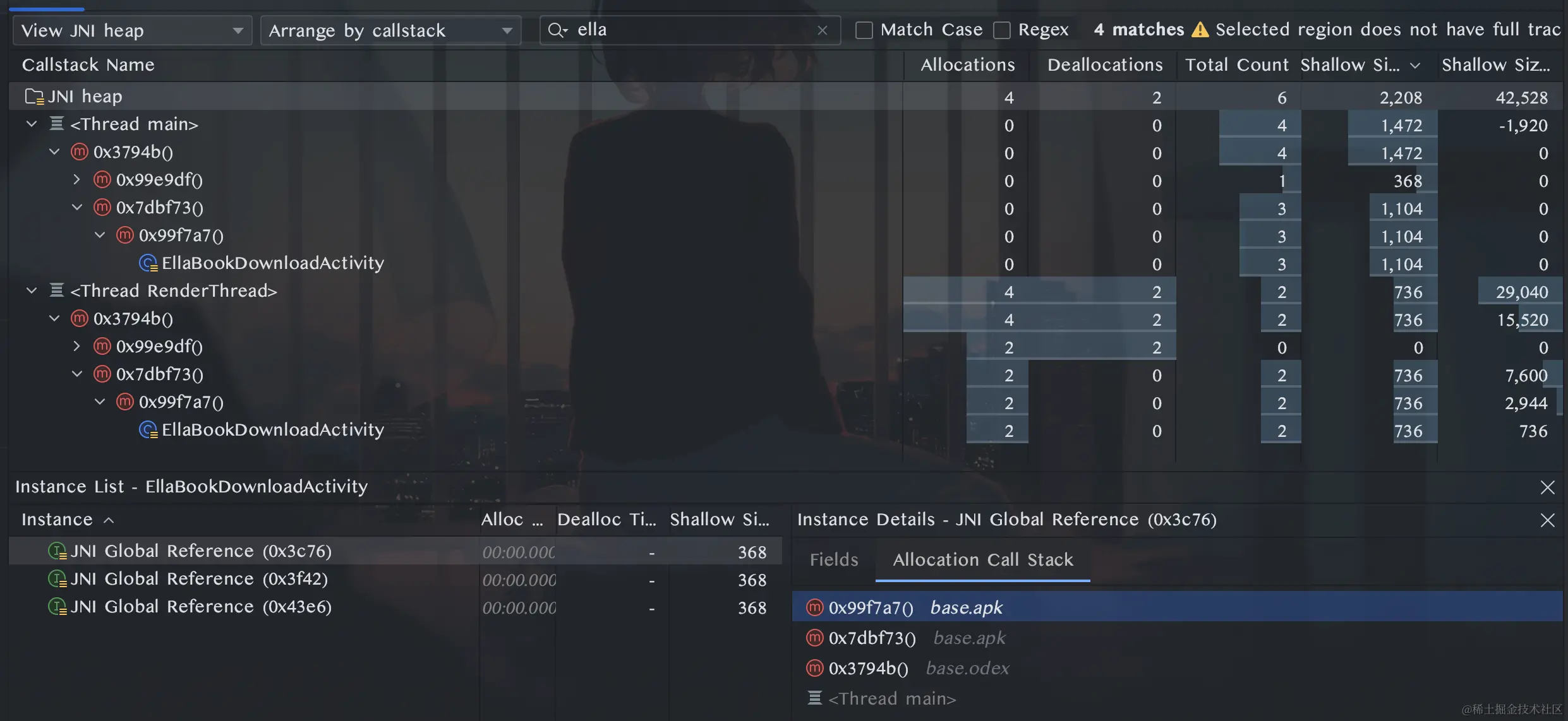This screenshot has height=721, width=1568.
Task: Expand 0x99e9df() under Thread main
Action: point(77,179)
